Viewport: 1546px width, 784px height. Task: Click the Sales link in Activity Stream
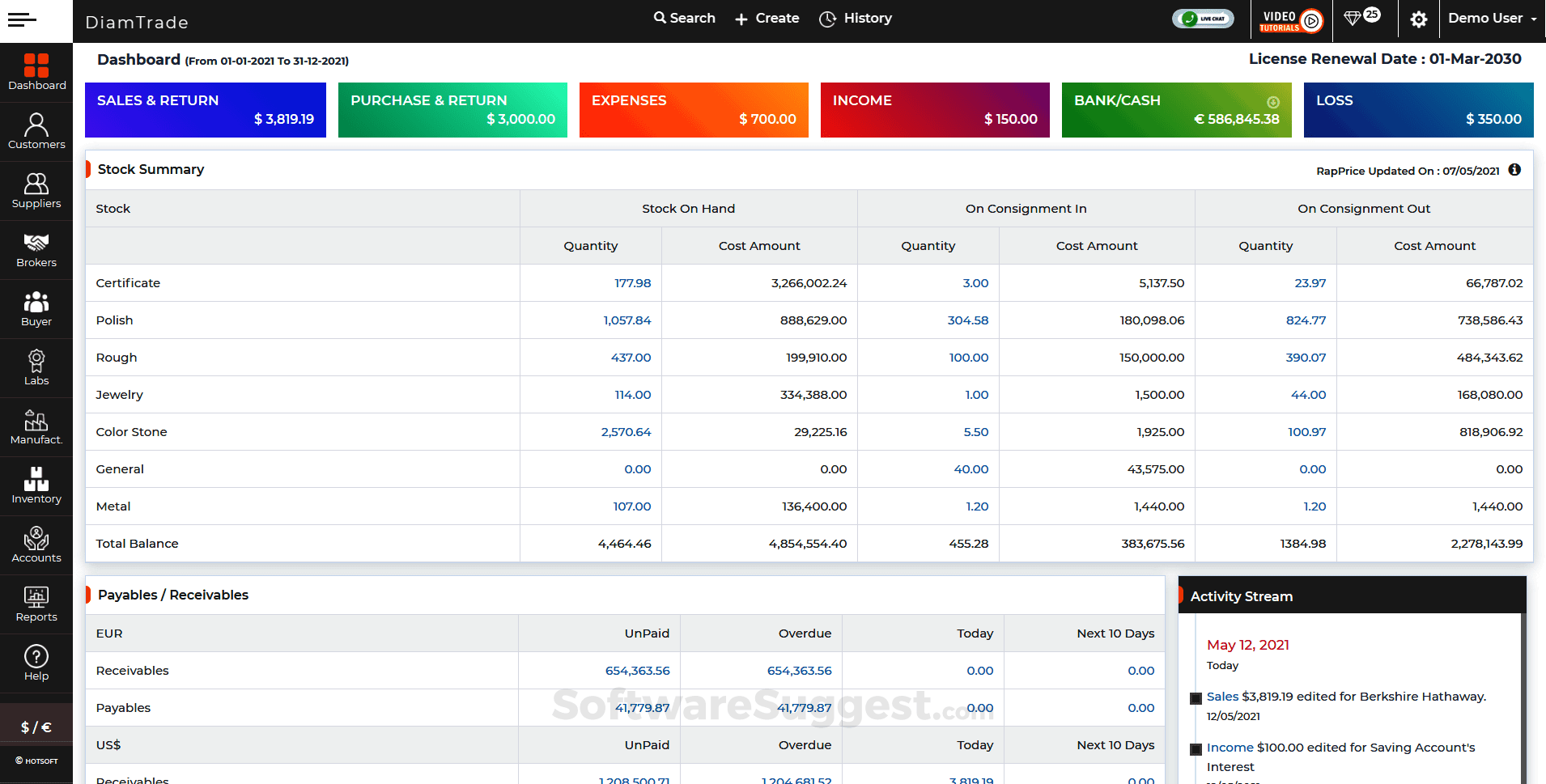pyautogui.click(x=1222, y=696)
